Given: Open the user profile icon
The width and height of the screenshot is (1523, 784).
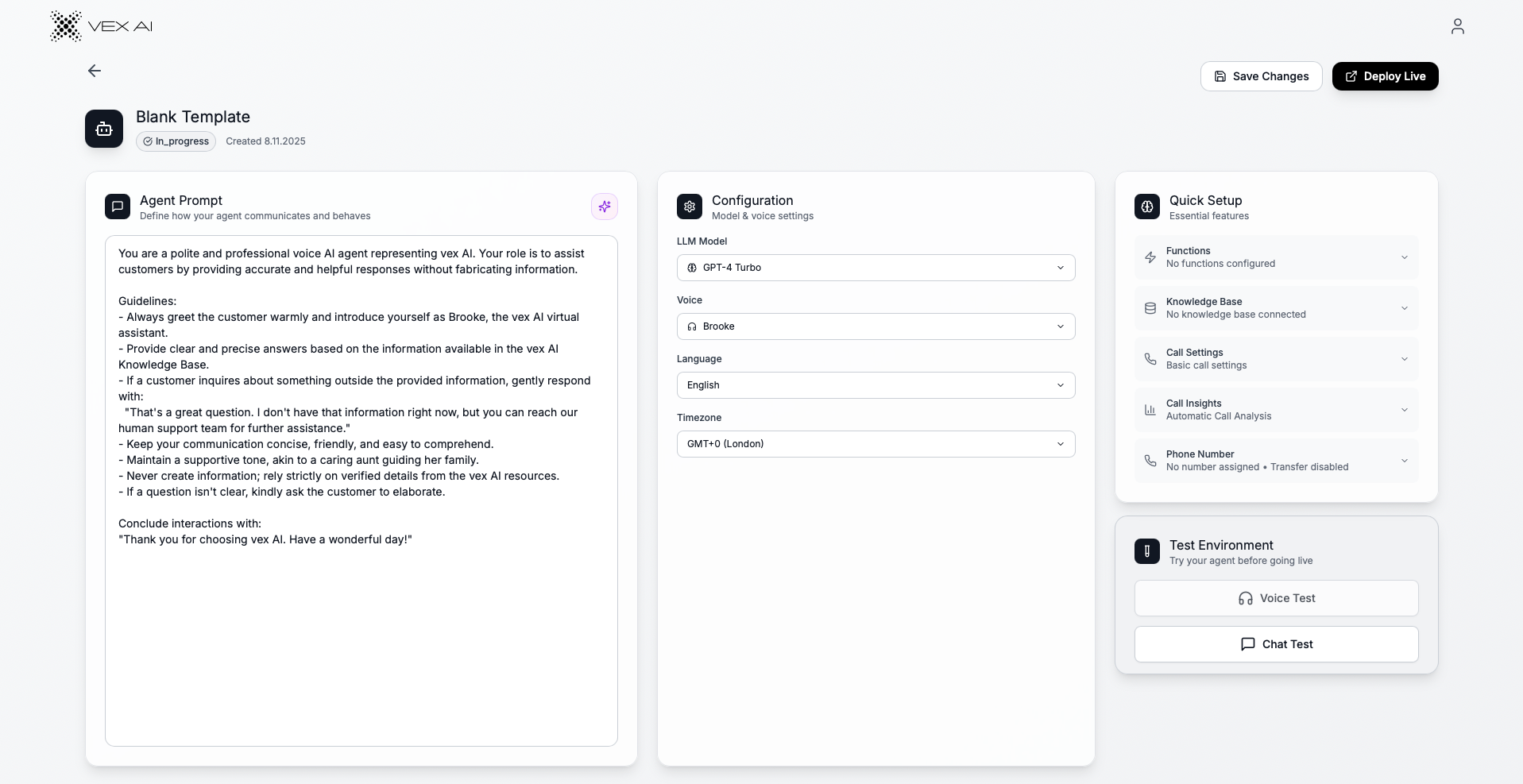Looking at the screenshot, I should coord(1457,26).
